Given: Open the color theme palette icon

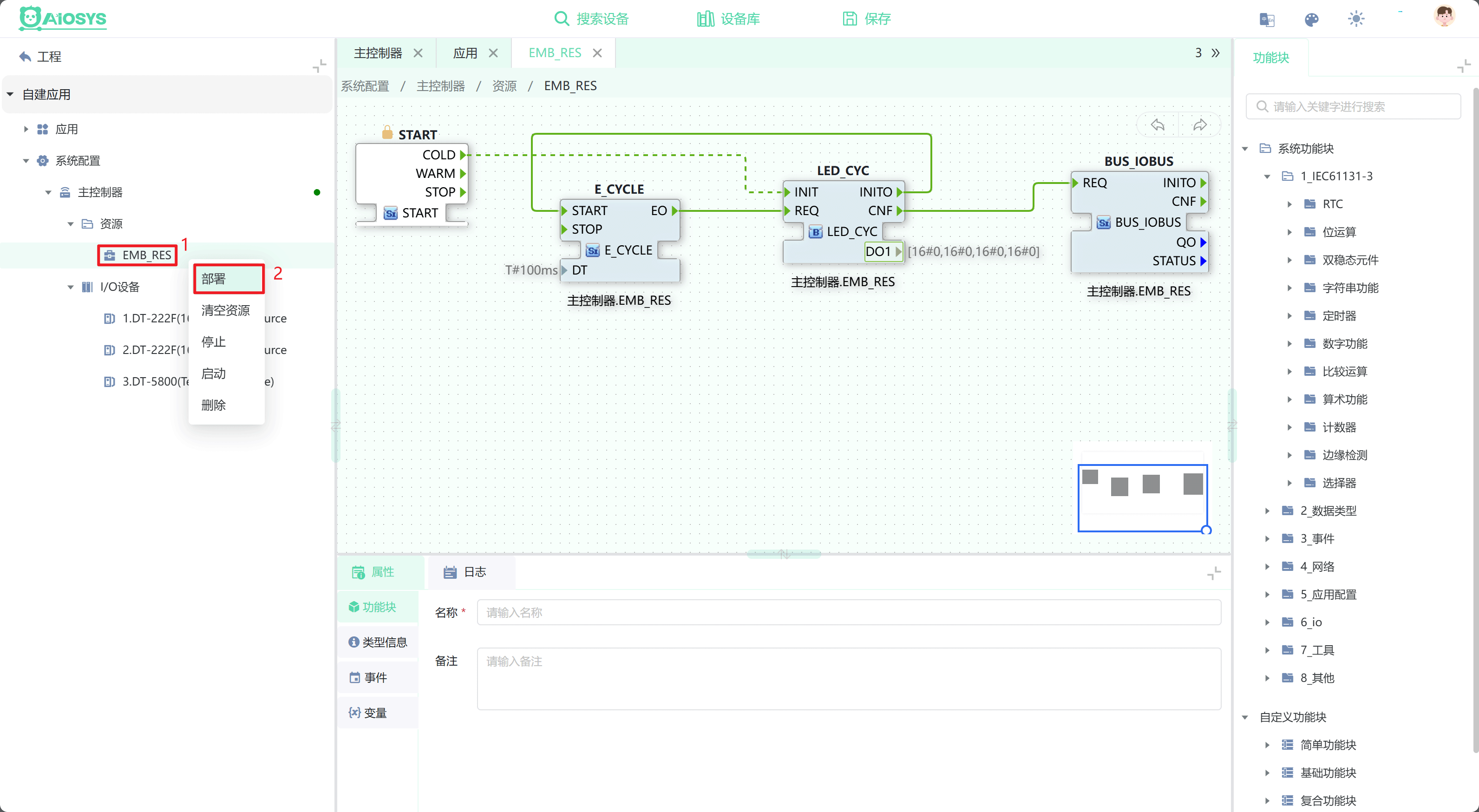Looking at the screenshot, I should click(1311, 19).
